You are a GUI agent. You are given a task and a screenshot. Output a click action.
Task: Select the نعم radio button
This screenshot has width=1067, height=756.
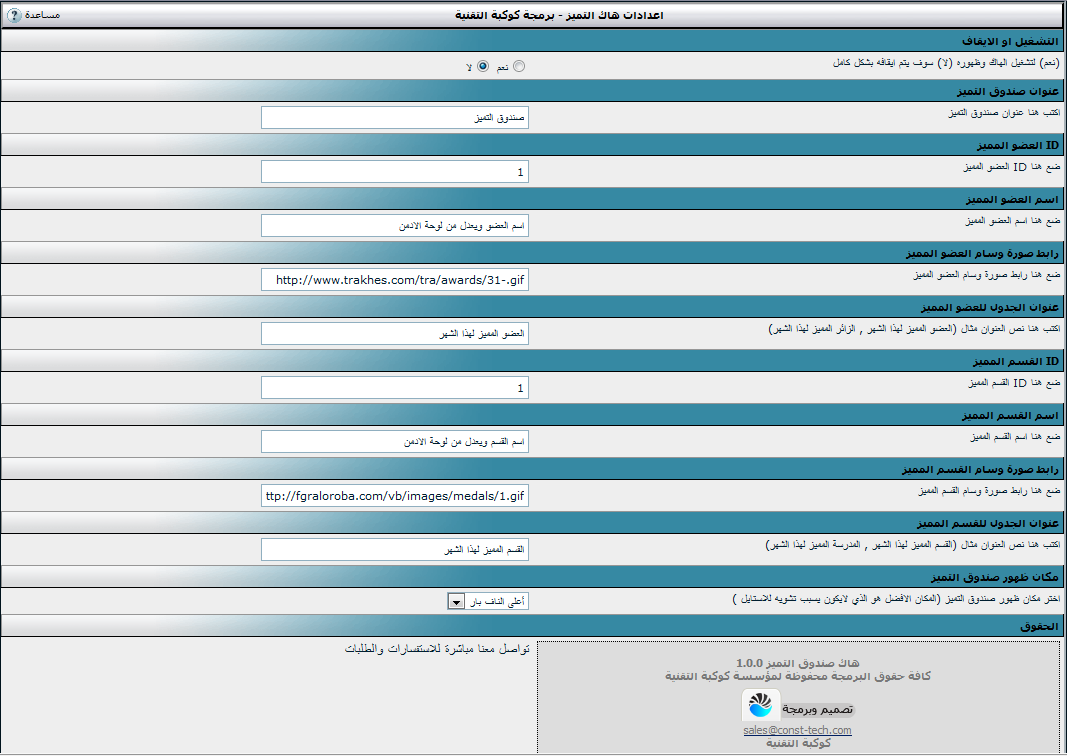[x=519, y=66]
